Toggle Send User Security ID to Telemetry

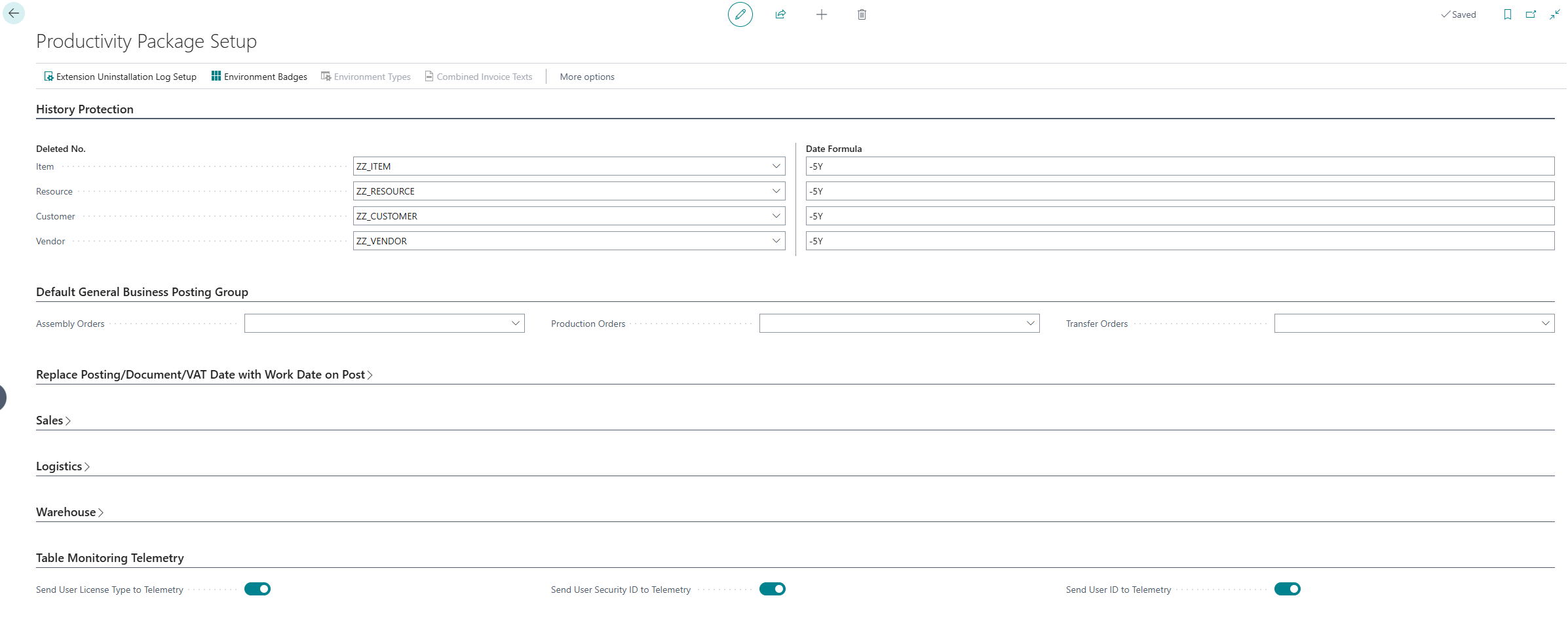pyautogui.click(x=773, y=589)
